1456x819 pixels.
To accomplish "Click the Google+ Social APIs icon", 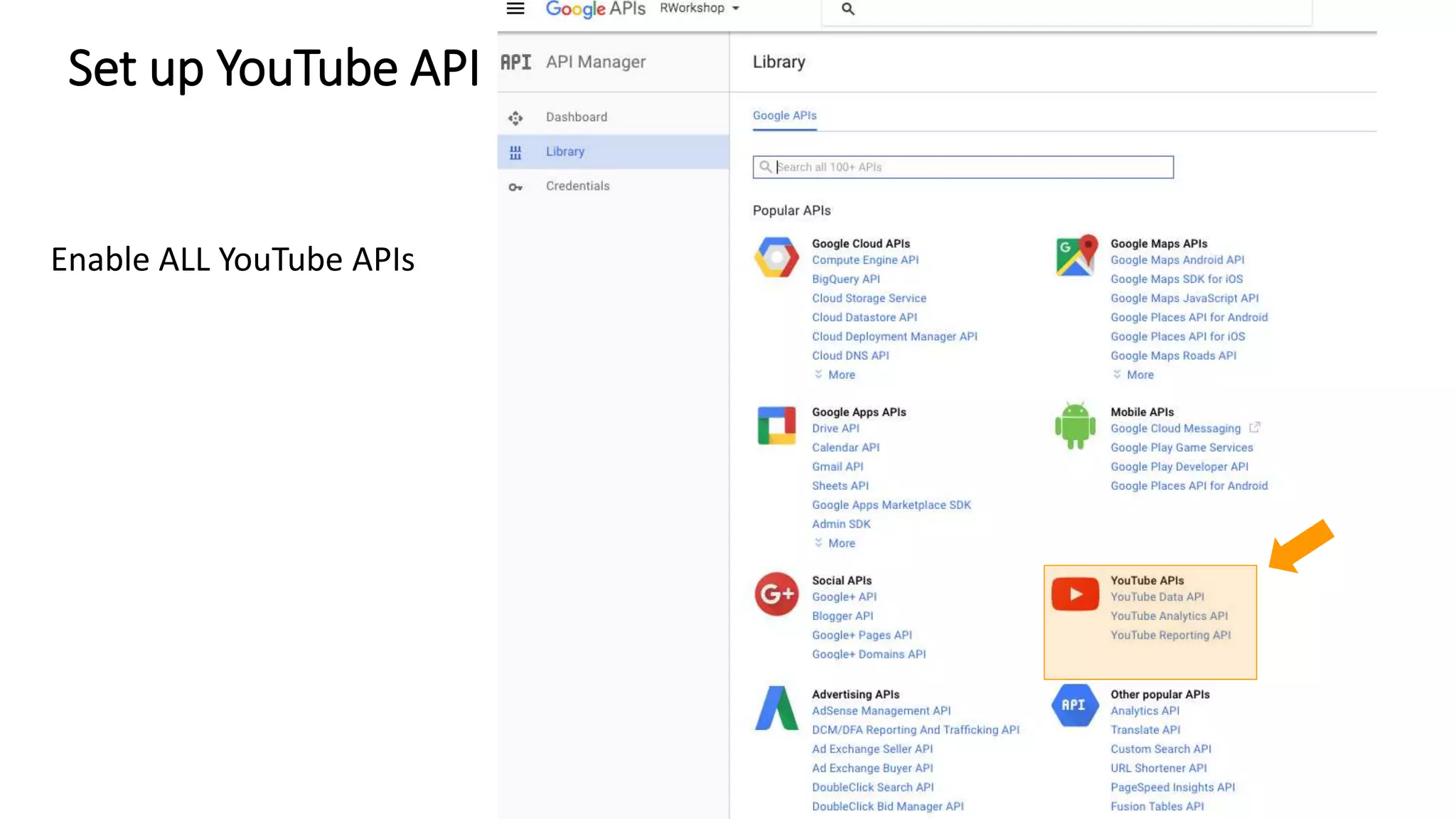I will click(776, 594).
